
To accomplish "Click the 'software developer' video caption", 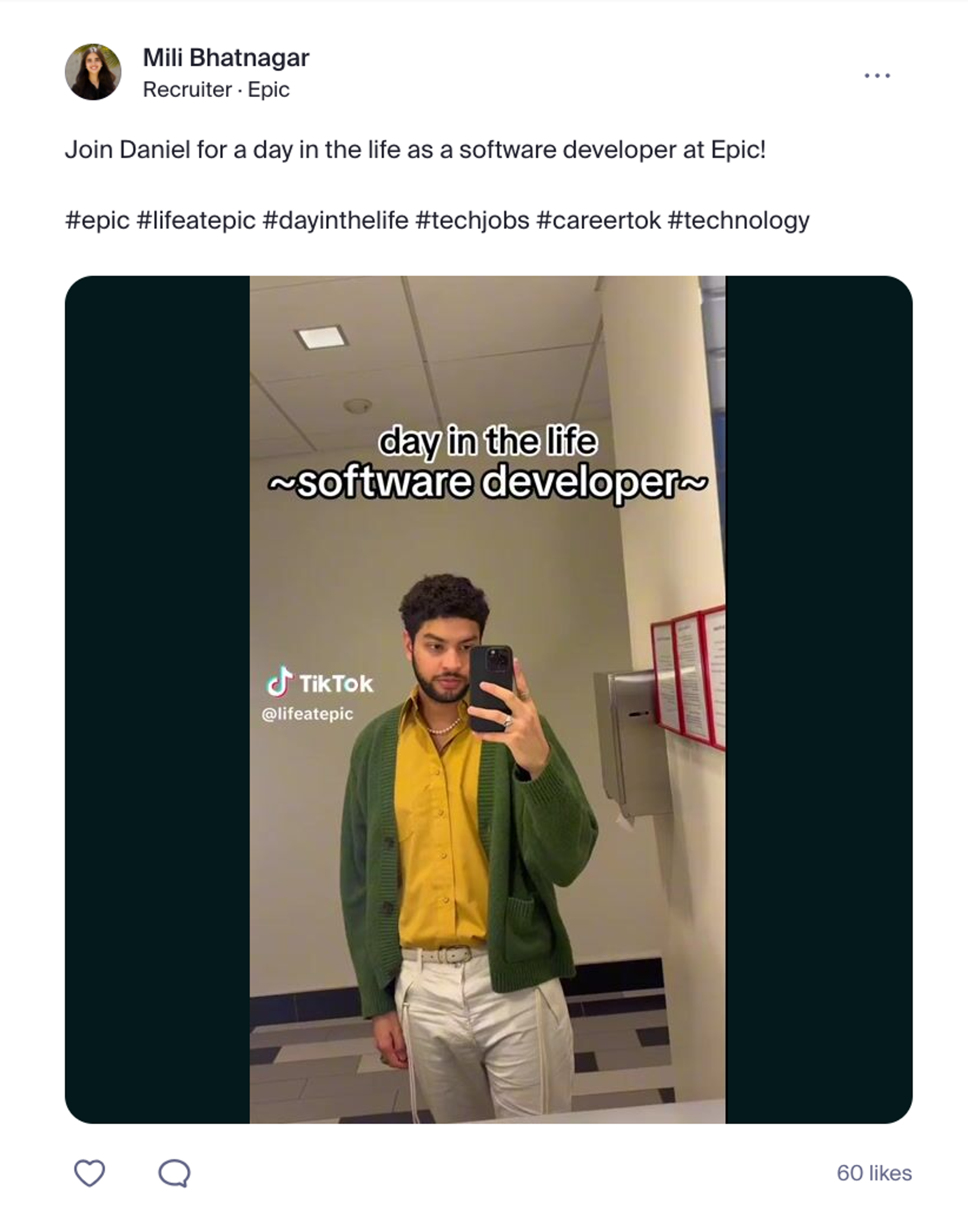I will [x=487, y=481].
